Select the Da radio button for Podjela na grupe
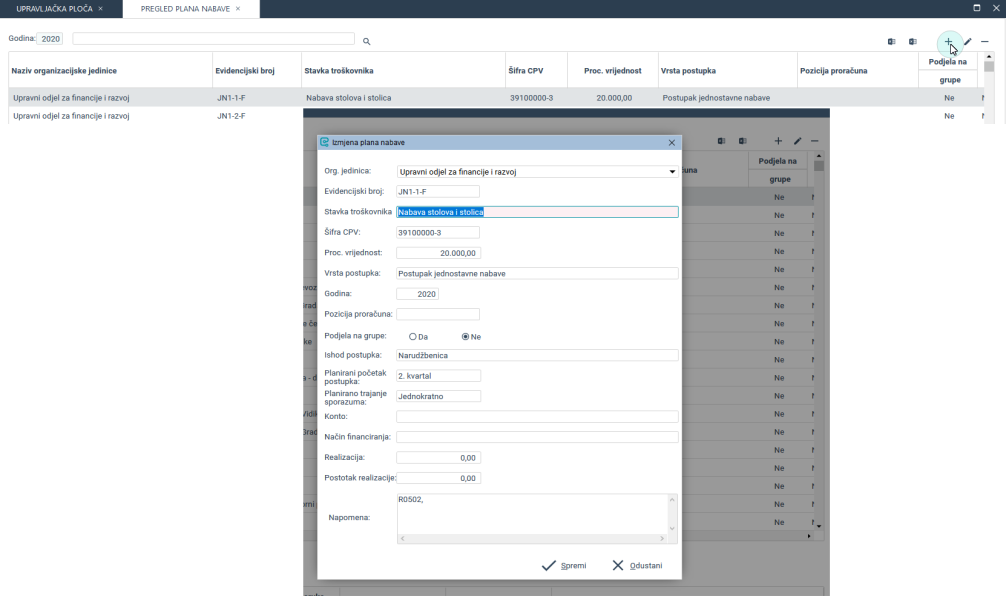 pyautogui.click(x=413, y=337)
